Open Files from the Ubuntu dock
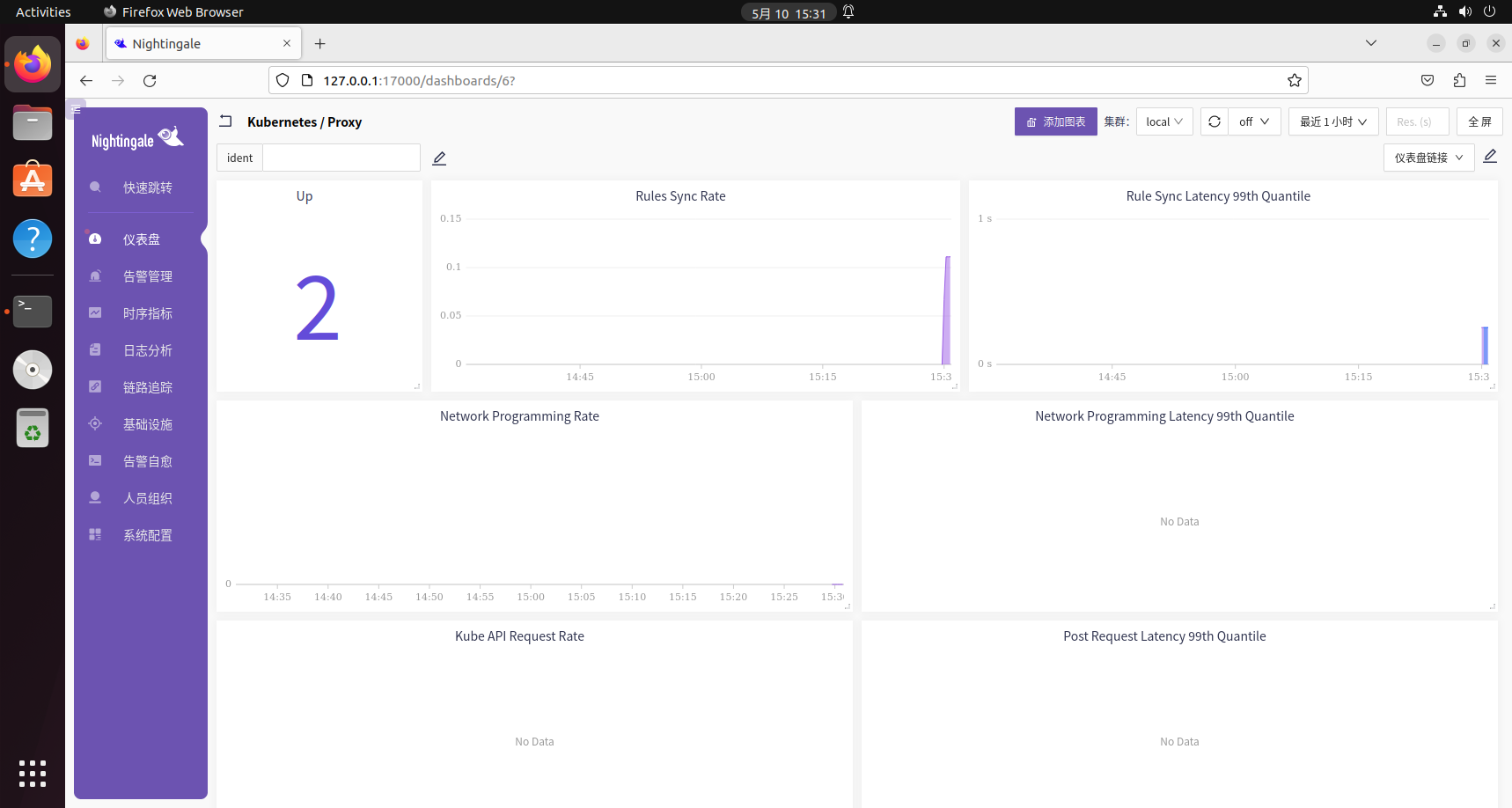This screenshot has height=808, width=1512. (x=33, y=122)
